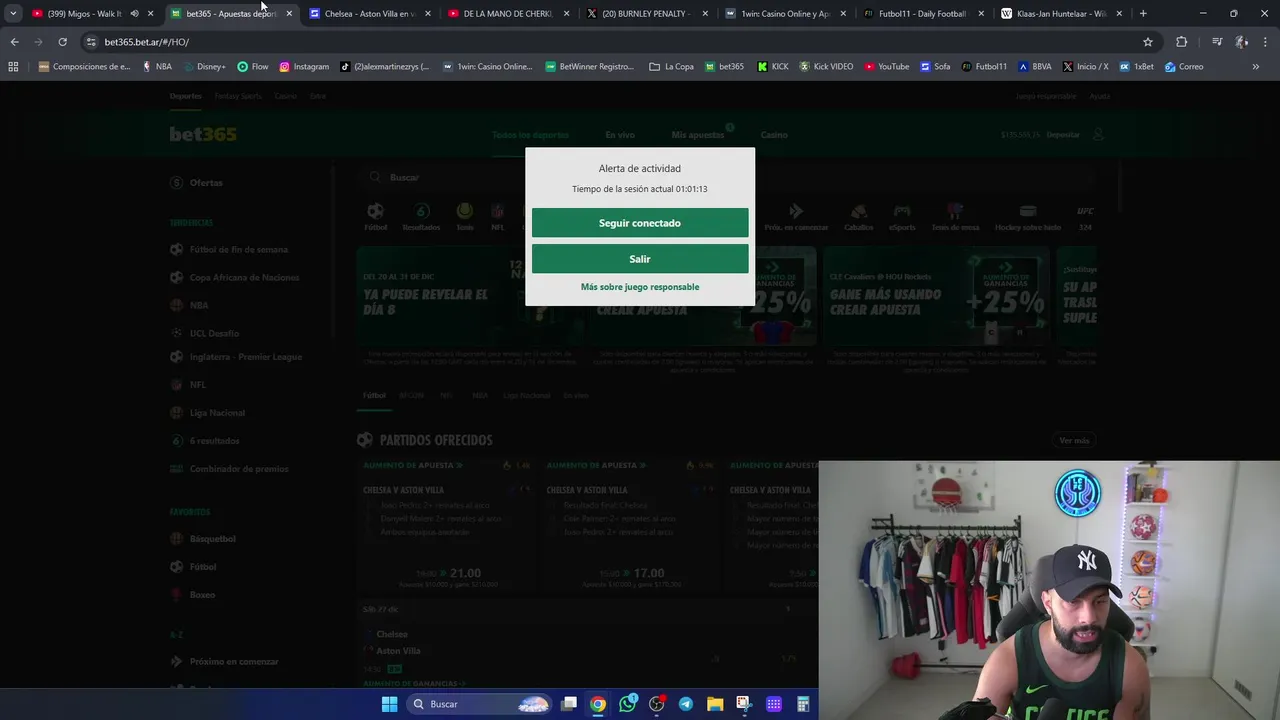The height and width of the screenshot is (720, 1280).
Task: Open the Disney+ bookmark
Action: point(203,67)
